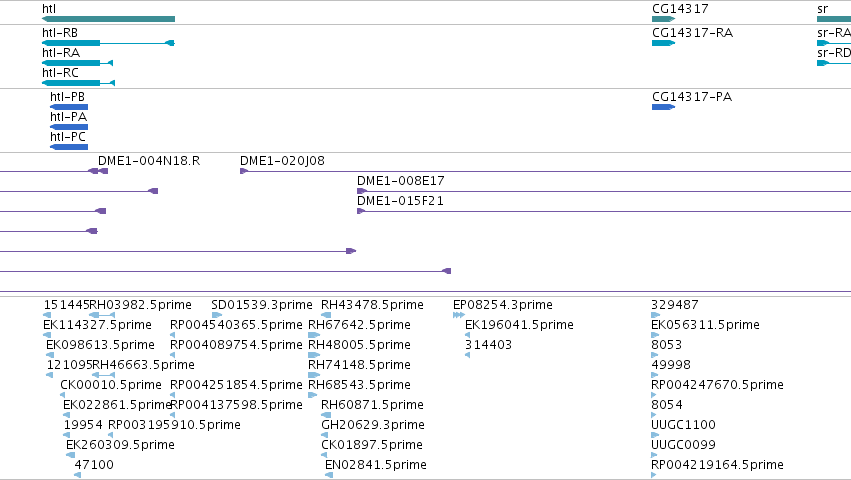Viewport: 851px width, 480px height.
Task: Click the htl-RA transcript label
Action: point(61,53)
